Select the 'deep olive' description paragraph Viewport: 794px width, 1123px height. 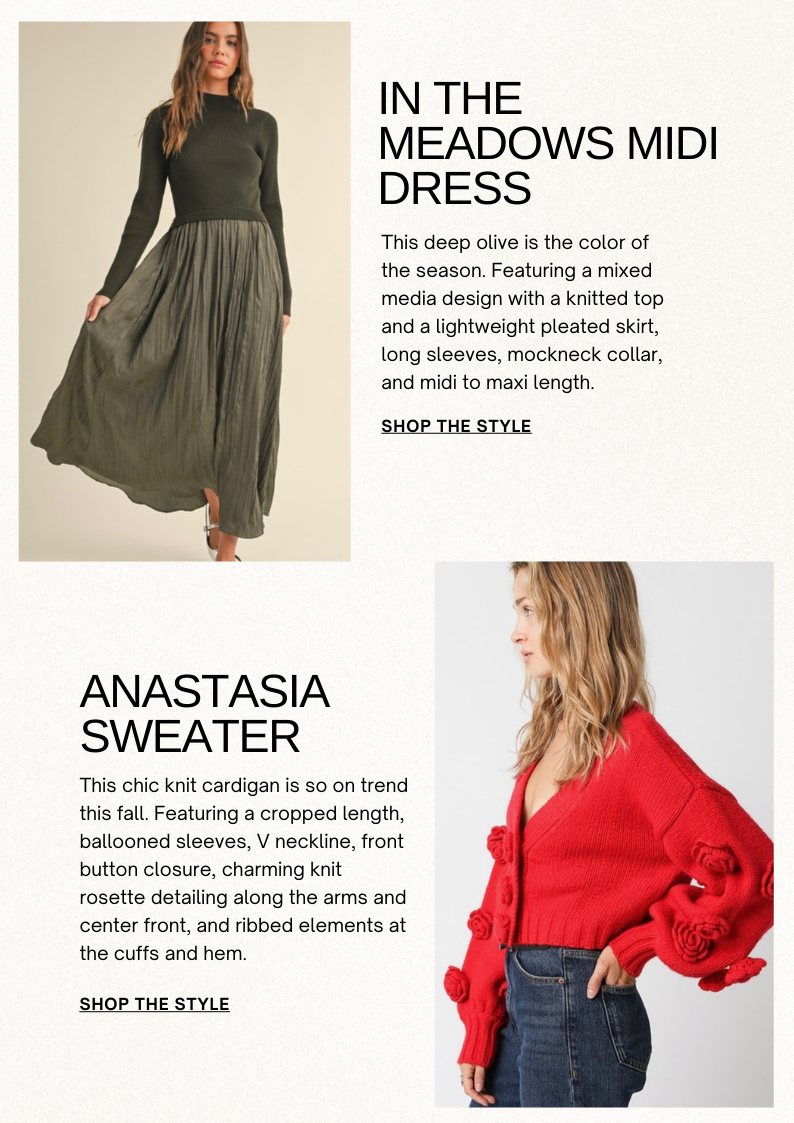click(523, 312)
